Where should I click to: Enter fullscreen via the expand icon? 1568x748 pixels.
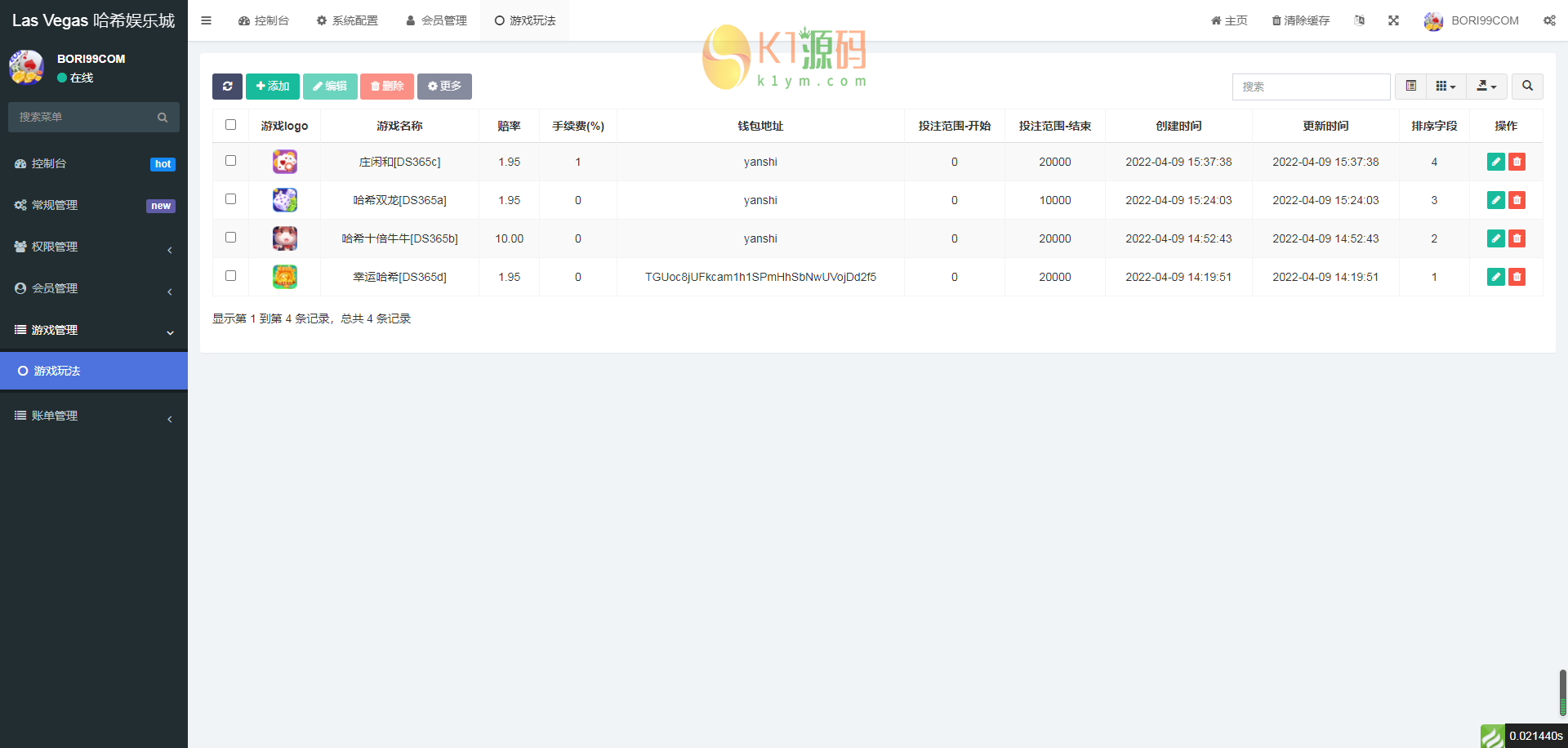coord(1393,20)
